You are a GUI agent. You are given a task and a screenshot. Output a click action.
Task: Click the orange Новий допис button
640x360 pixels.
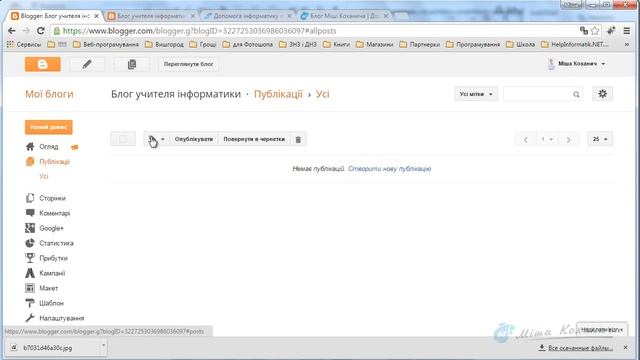point(49,127)
